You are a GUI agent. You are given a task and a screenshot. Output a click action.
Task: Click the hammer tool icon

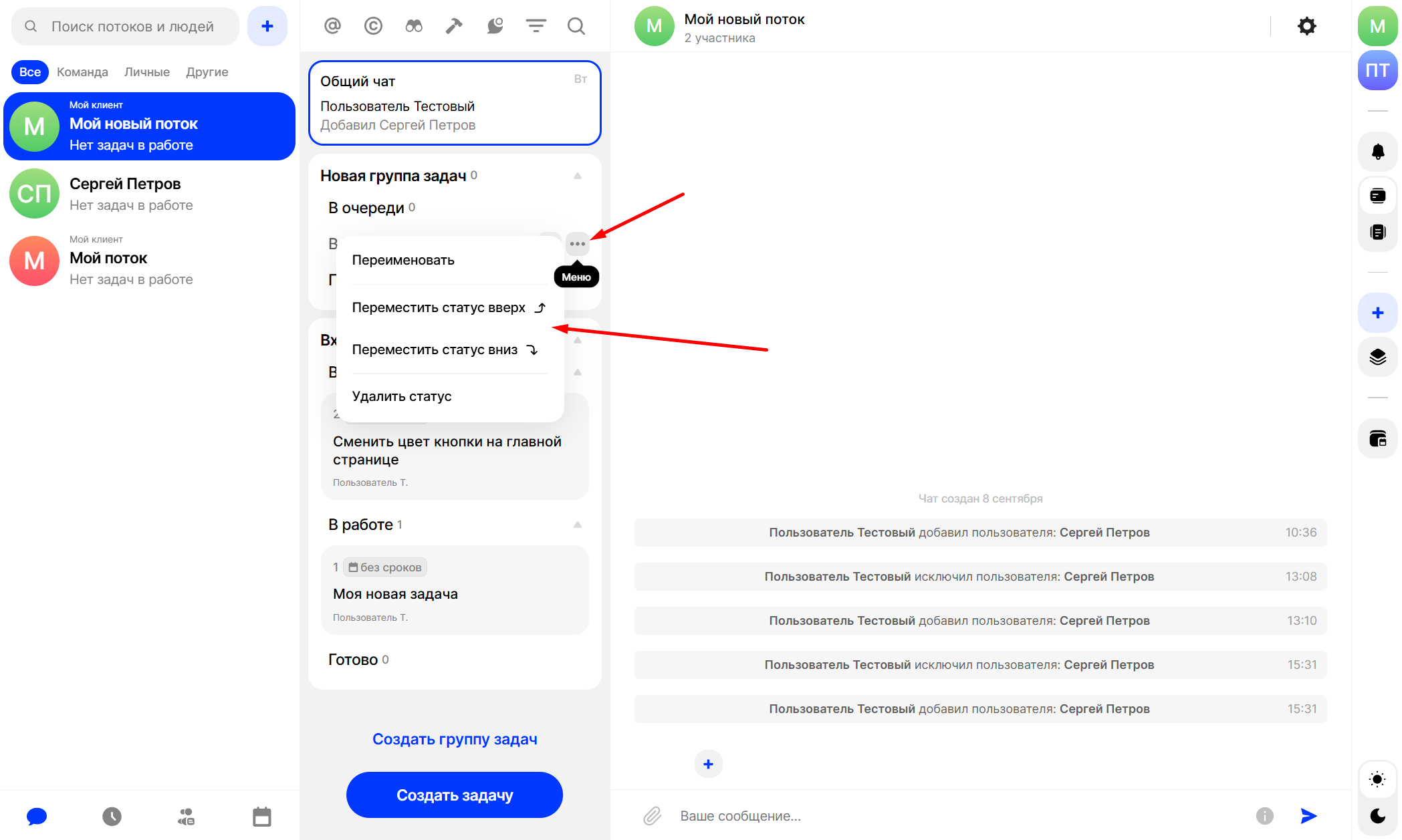[x=454, y=26]
